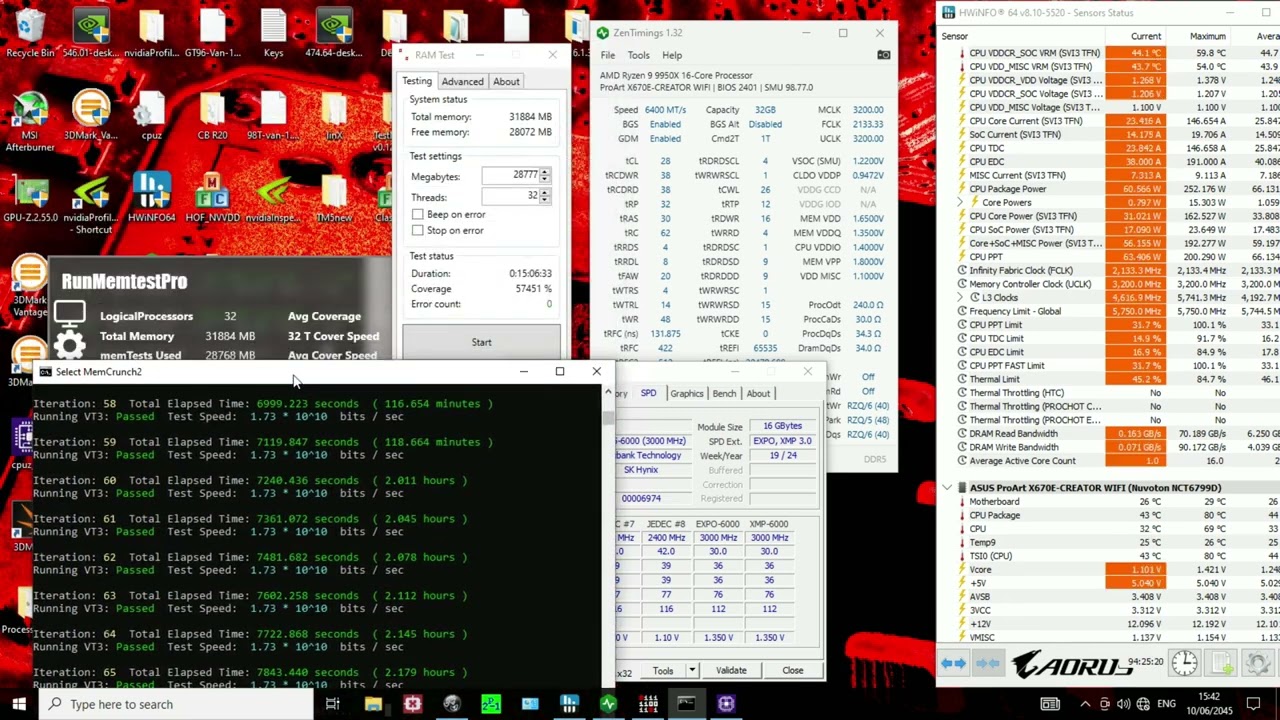1280x720 pixels.
Task: Click the DRAM Read Bandwidth sensor row
Action: click(x=1109, y=434)
